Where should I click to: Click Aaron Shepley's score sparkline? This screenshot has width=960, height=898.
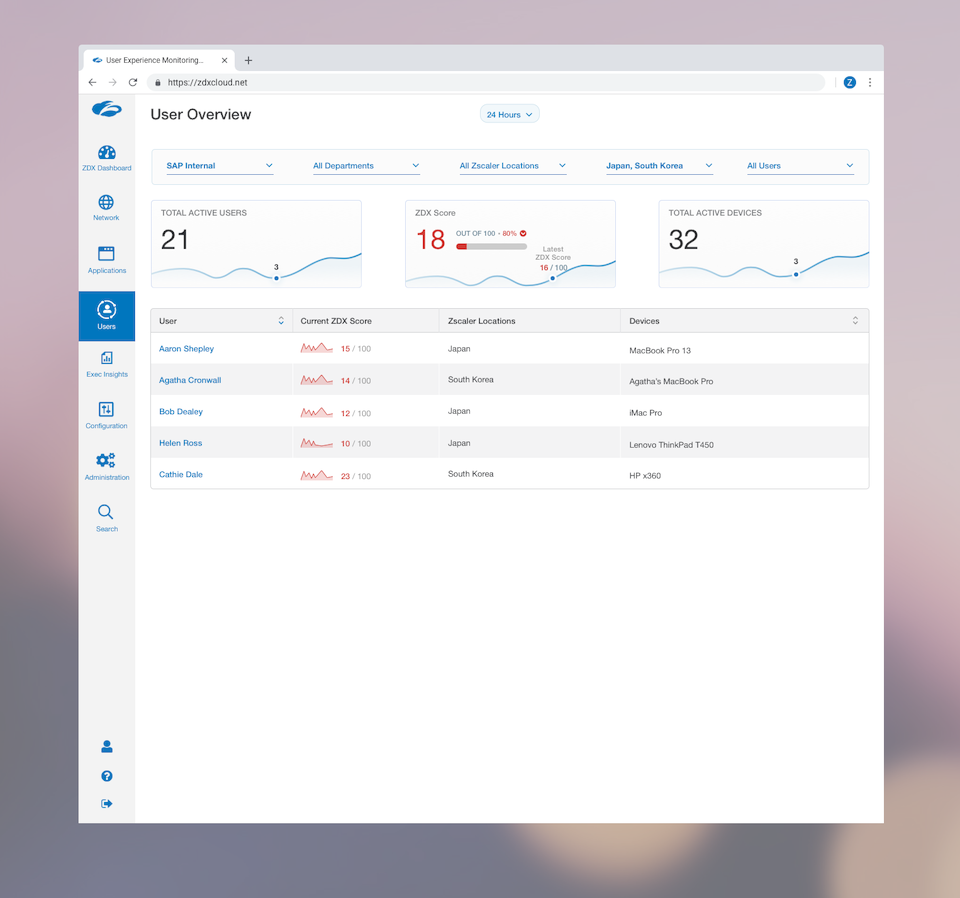[x=317, y=348]
